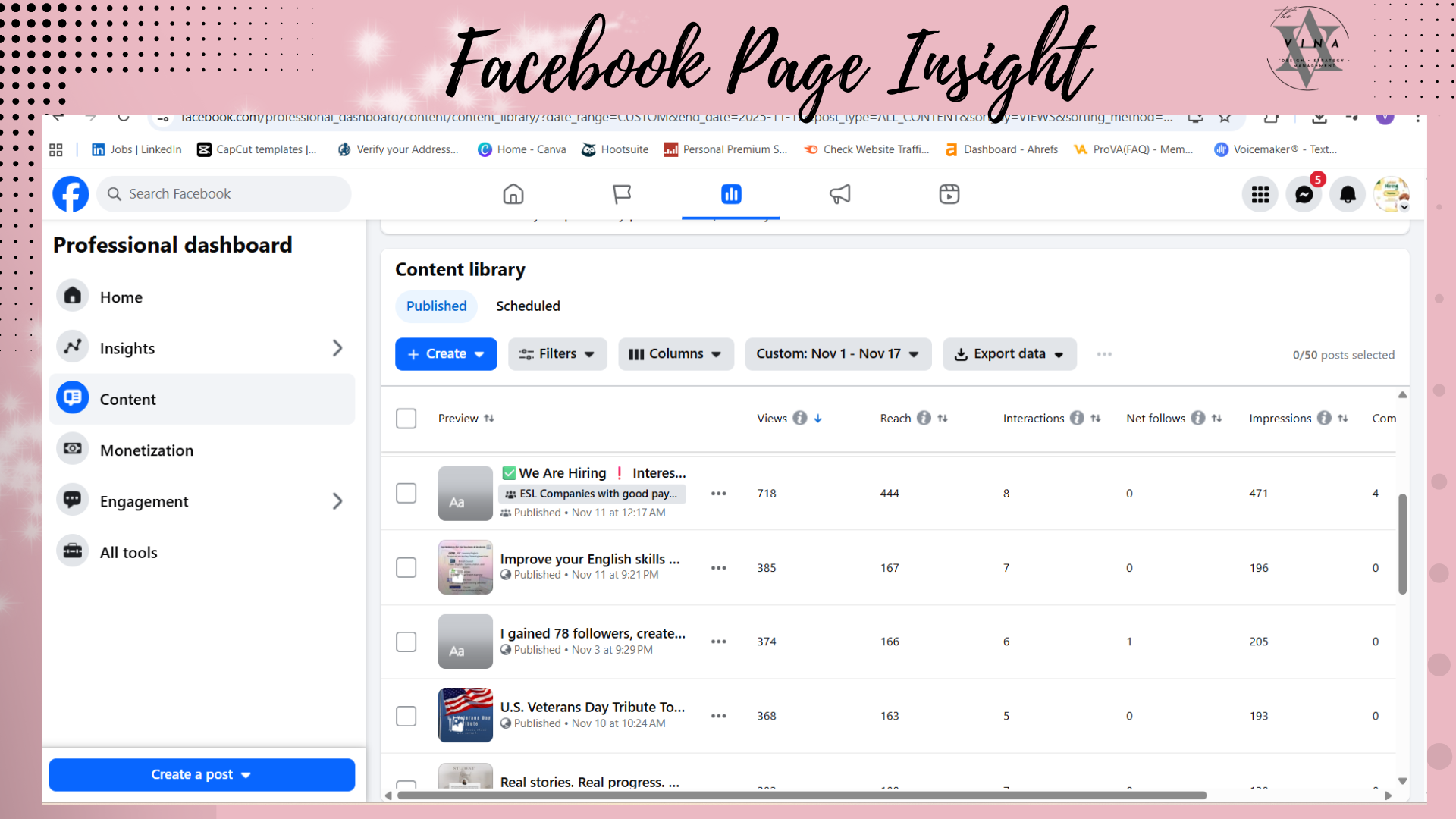Click the Pages flag icon
The image size is (1456, 819).
click(x=622, y=194)
